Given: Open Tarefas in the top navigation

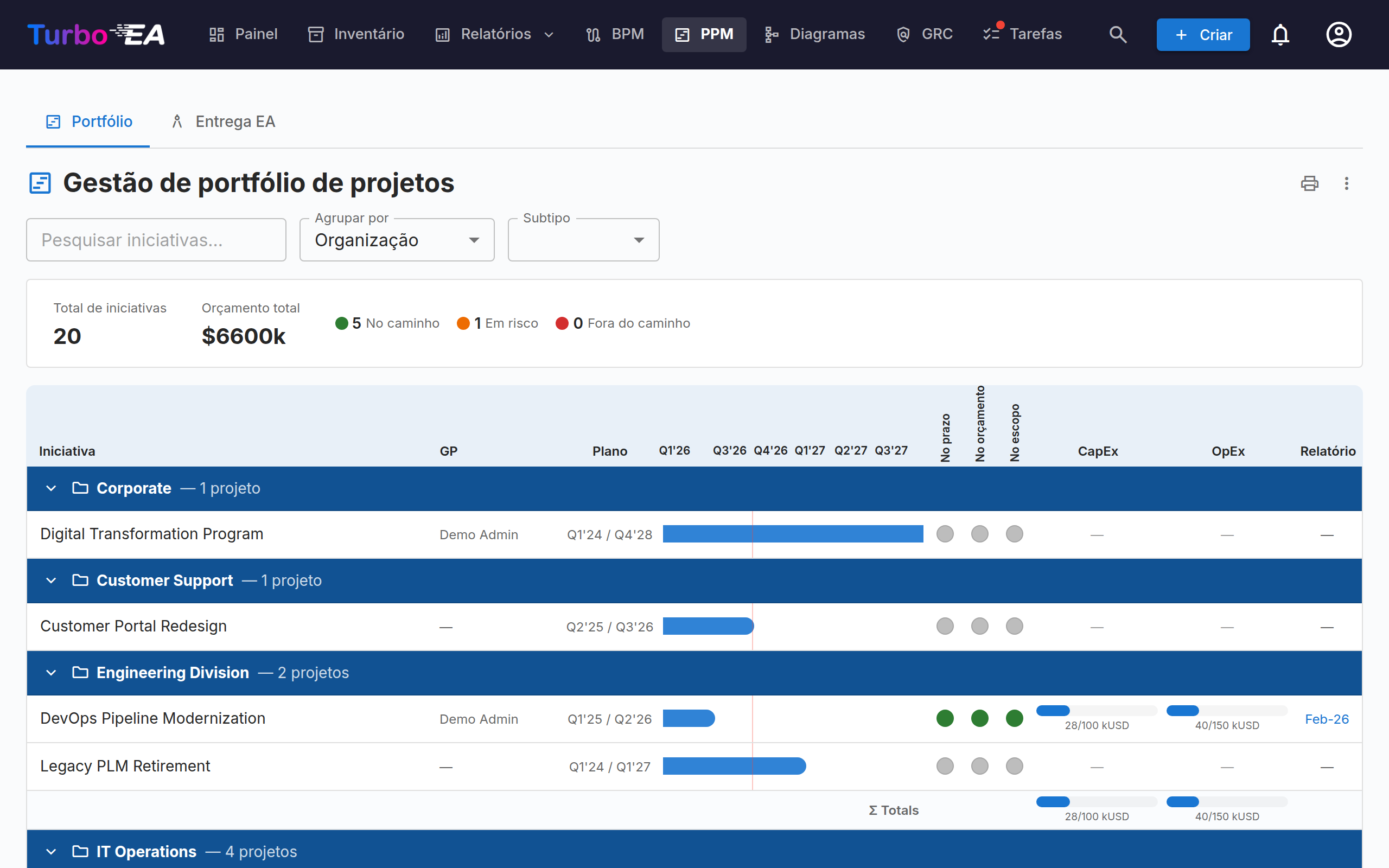Looking at the screenshot, I should [x=1022, y=34].
